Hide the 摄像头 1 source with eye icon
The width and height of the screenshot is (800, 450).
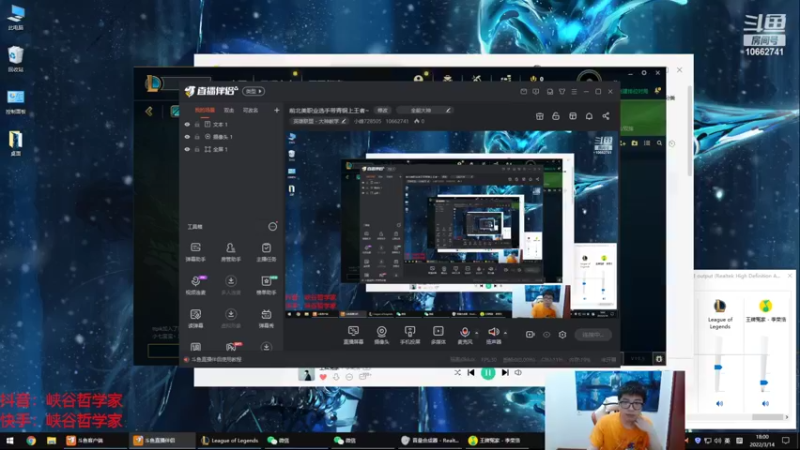pos(187,137)
